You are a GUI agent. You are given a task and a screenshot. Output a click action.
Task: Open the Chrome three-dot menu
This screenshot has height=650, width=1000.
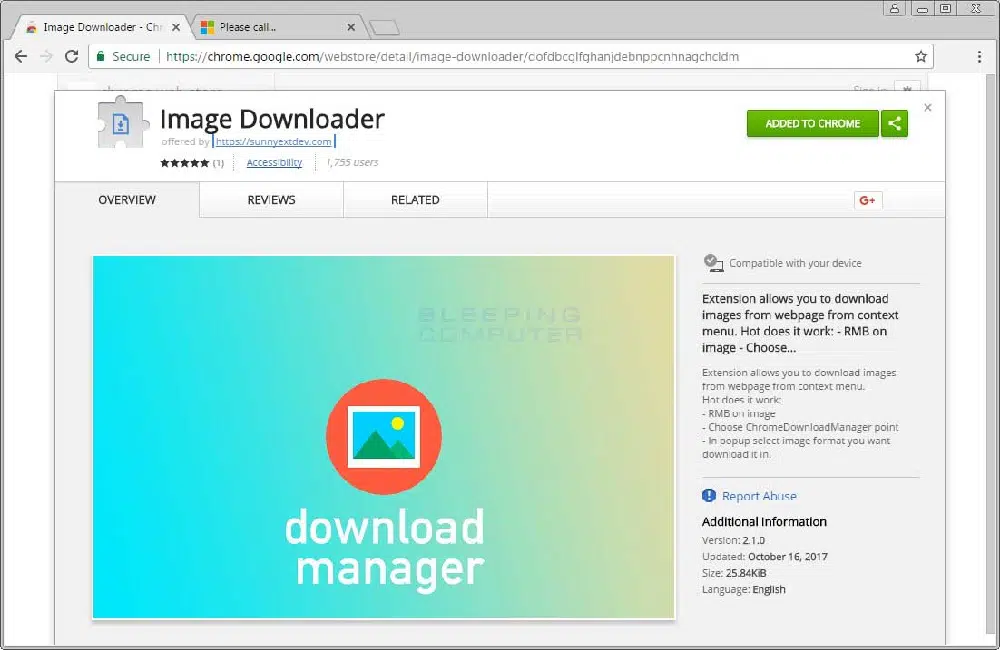979,57
